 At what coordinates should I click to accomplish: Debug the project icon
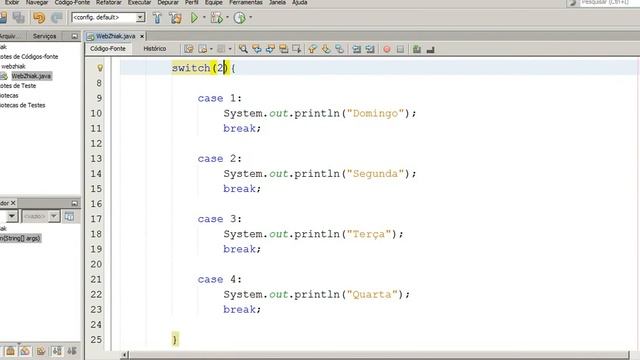(216, 18)
